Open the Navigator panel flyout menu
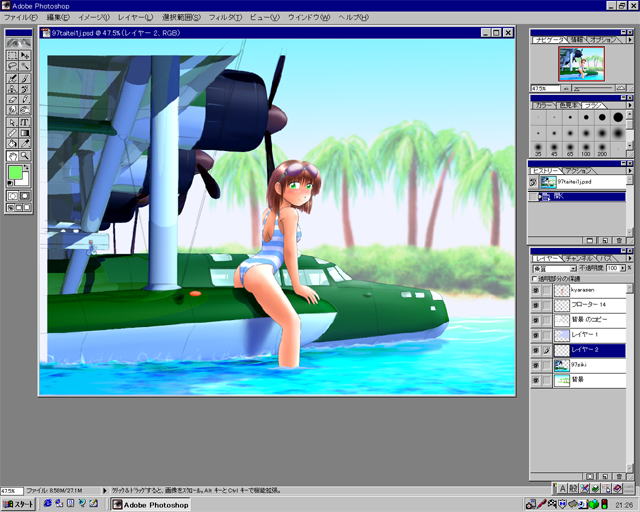This screenshot has width=640, height=512. tap(630, 40)
